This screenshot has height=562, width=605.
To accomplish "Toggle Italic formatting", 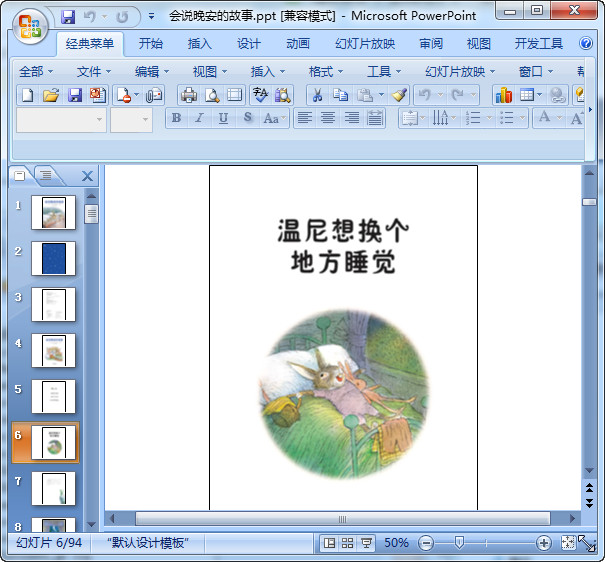I will pyautogui.click(x=199, y=118).
